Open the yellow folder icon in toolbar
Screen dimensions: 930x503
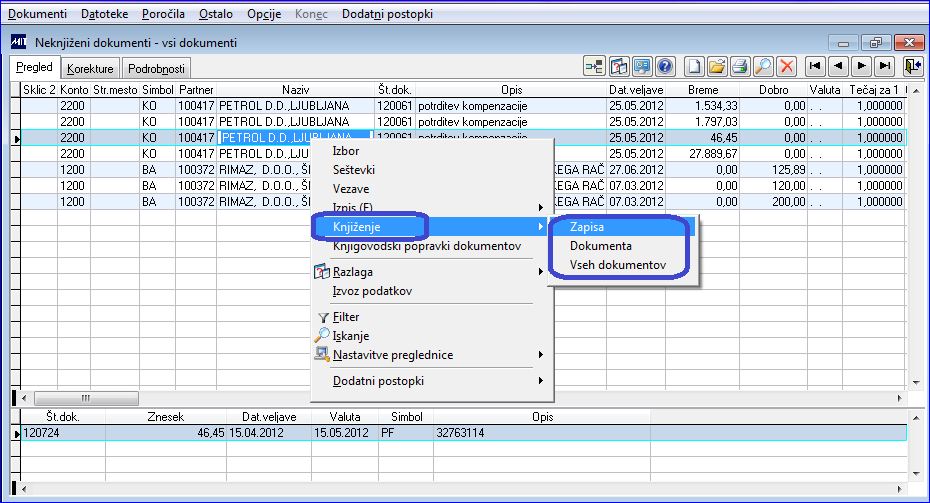click(x=716, y=66)
